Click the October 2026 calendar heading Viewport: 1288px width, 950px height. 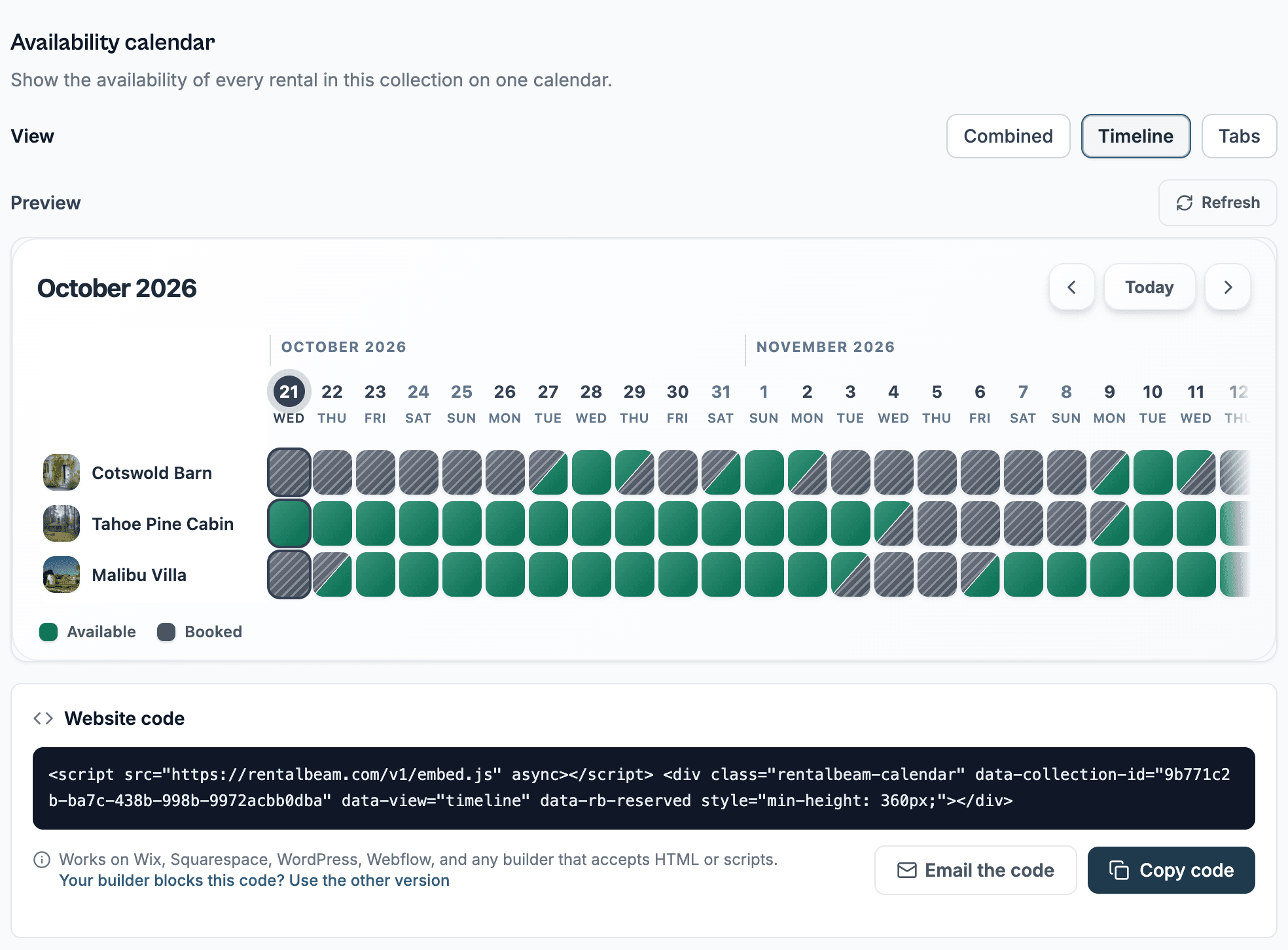(x=116, y=289)
